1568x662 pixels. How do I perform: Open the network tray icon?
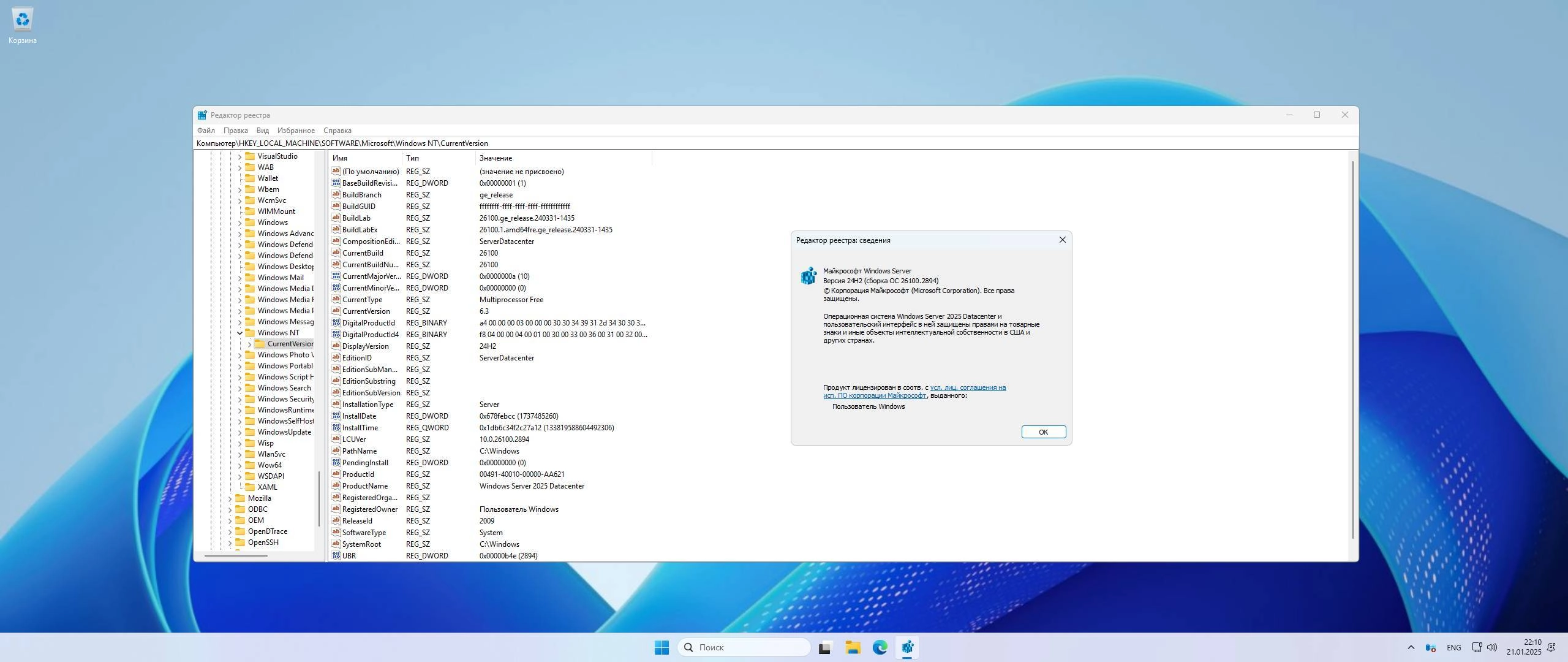coord(1477,647)
